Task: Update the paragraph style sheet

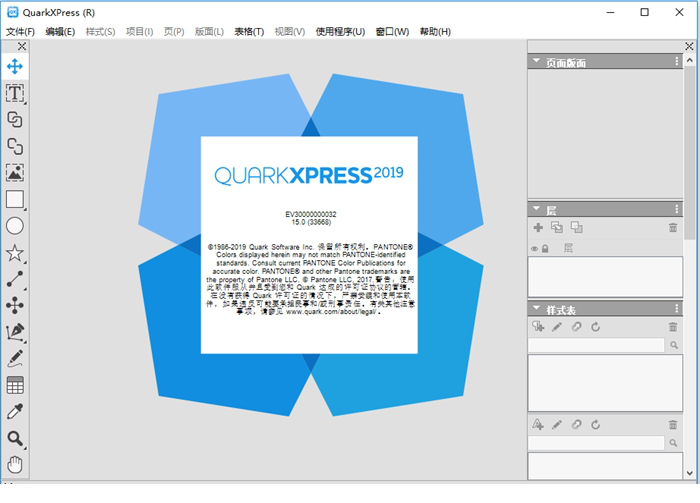Action: [x=596, y=327]
